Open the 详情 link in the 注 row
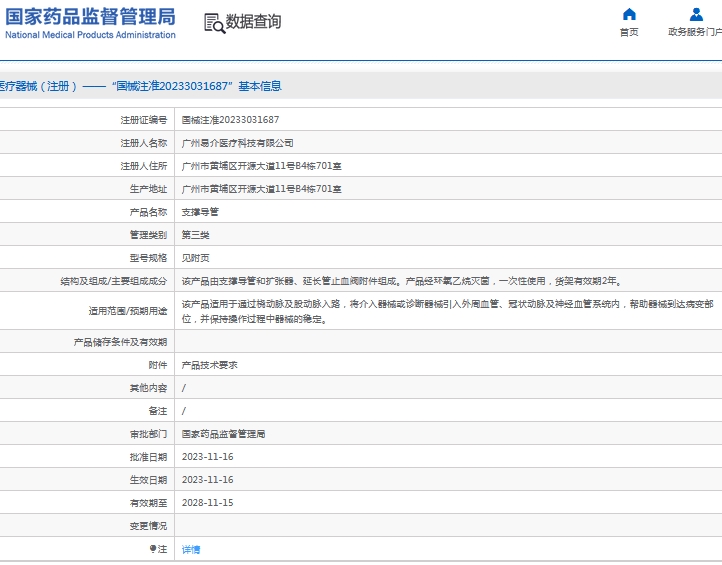 [x=191, y=549]
